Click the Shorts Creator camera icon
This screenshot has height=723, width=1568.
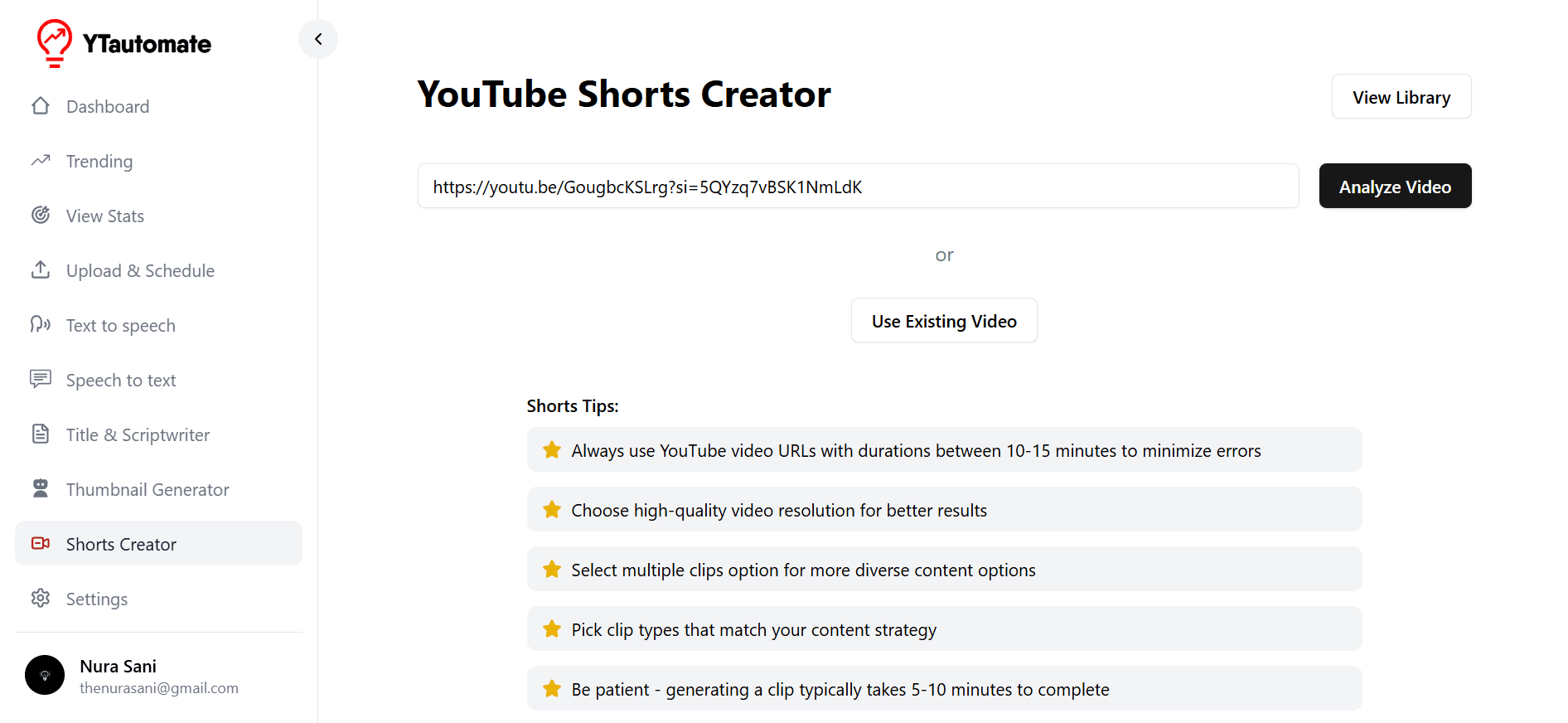pos(41,544)
